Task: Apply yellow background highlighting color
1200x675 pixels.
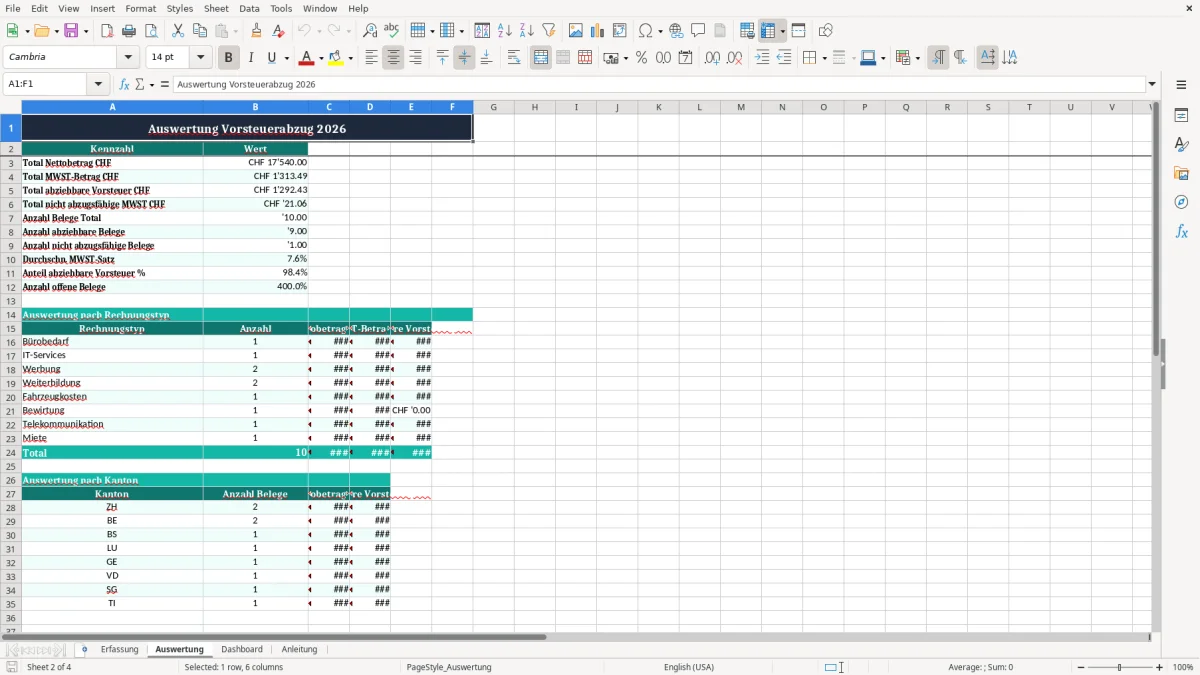Action: (336, 58)
